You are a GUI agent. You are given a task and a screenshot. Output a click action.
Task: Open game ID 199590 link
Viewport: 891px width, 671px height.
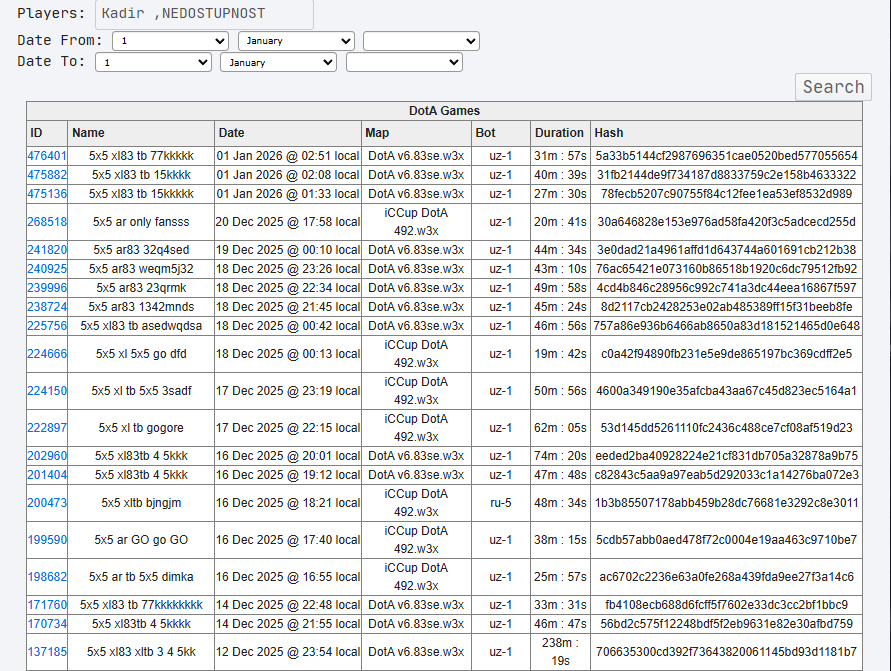coord(47,540)
